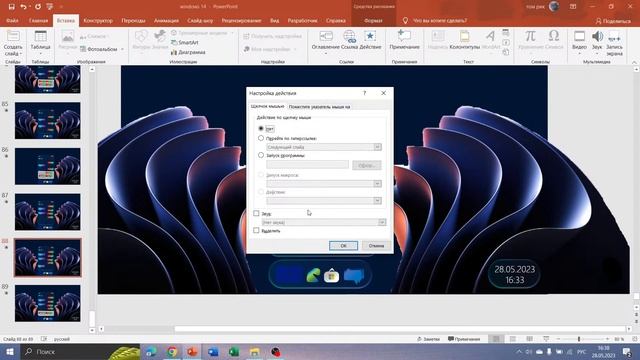Expand the Фотоальбом dropdown arrow

(x=122, y=49)
